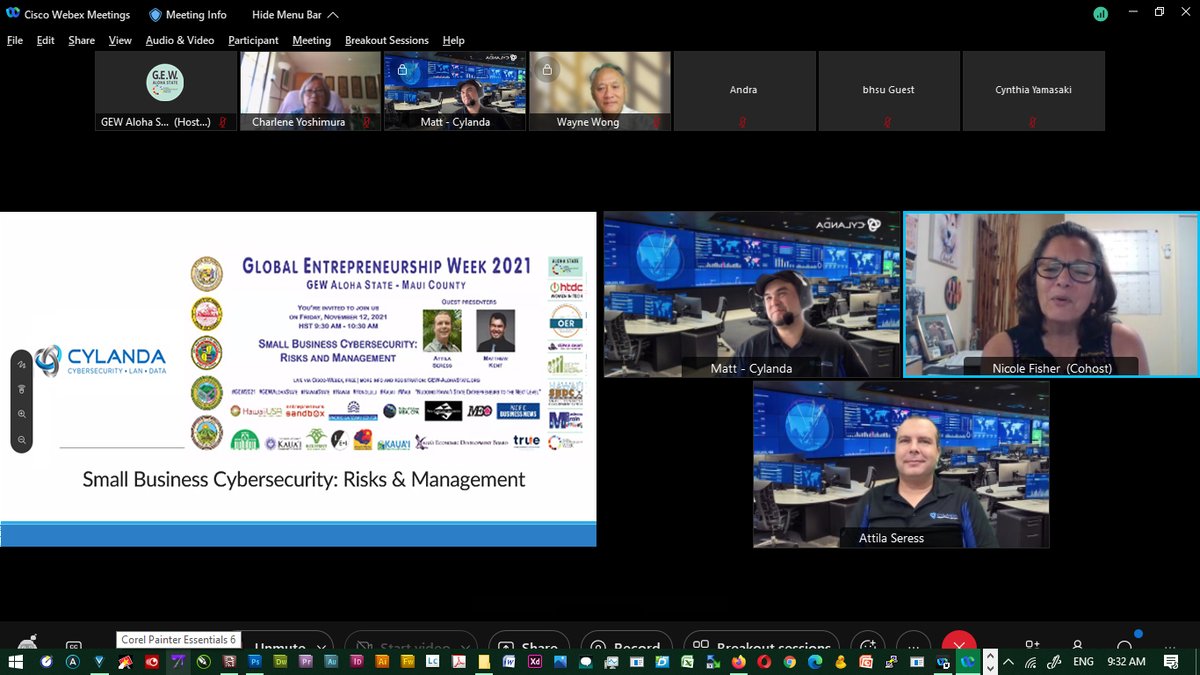
Task: Click the remote control icon in share toolbar
Action: (22, 389)
